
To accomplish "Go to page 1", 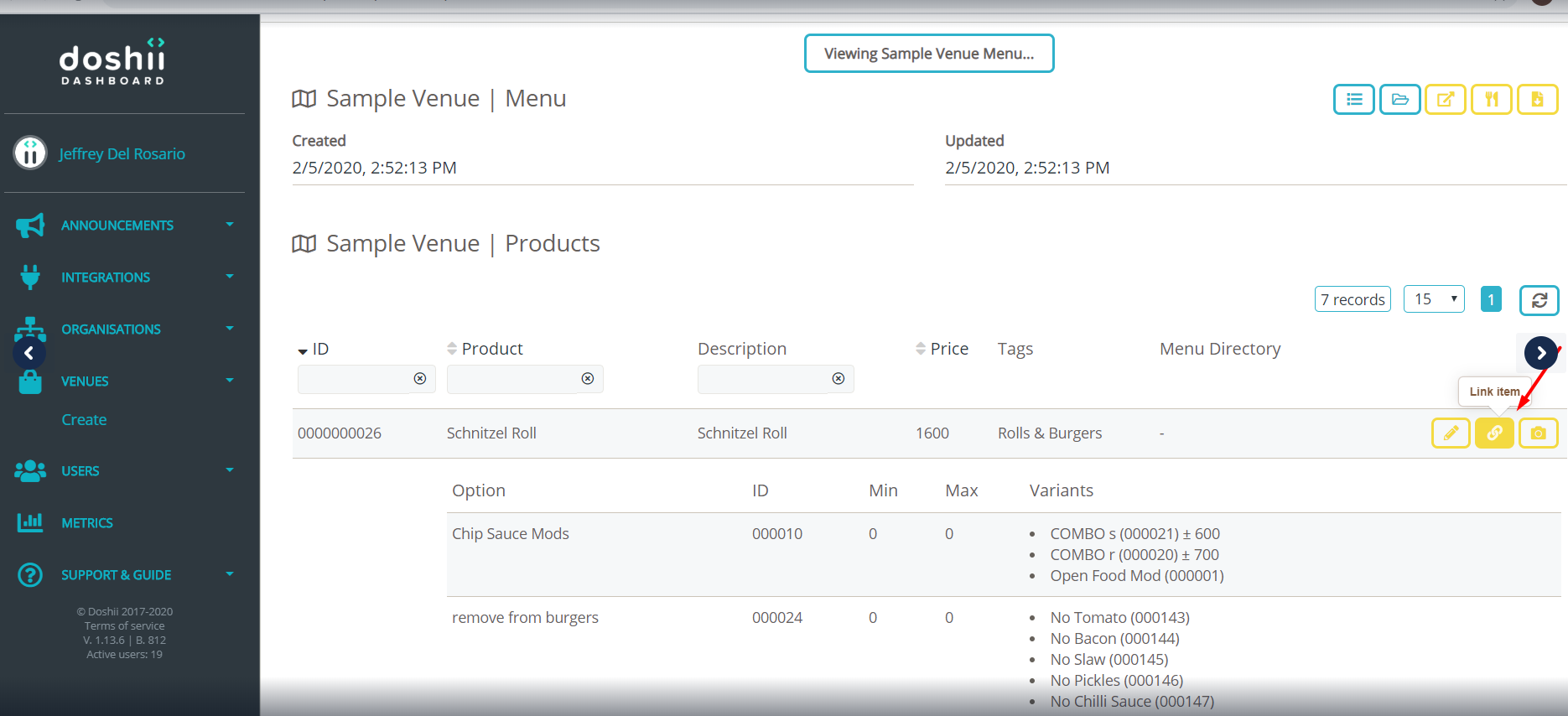I will [x=1491, y=299].
